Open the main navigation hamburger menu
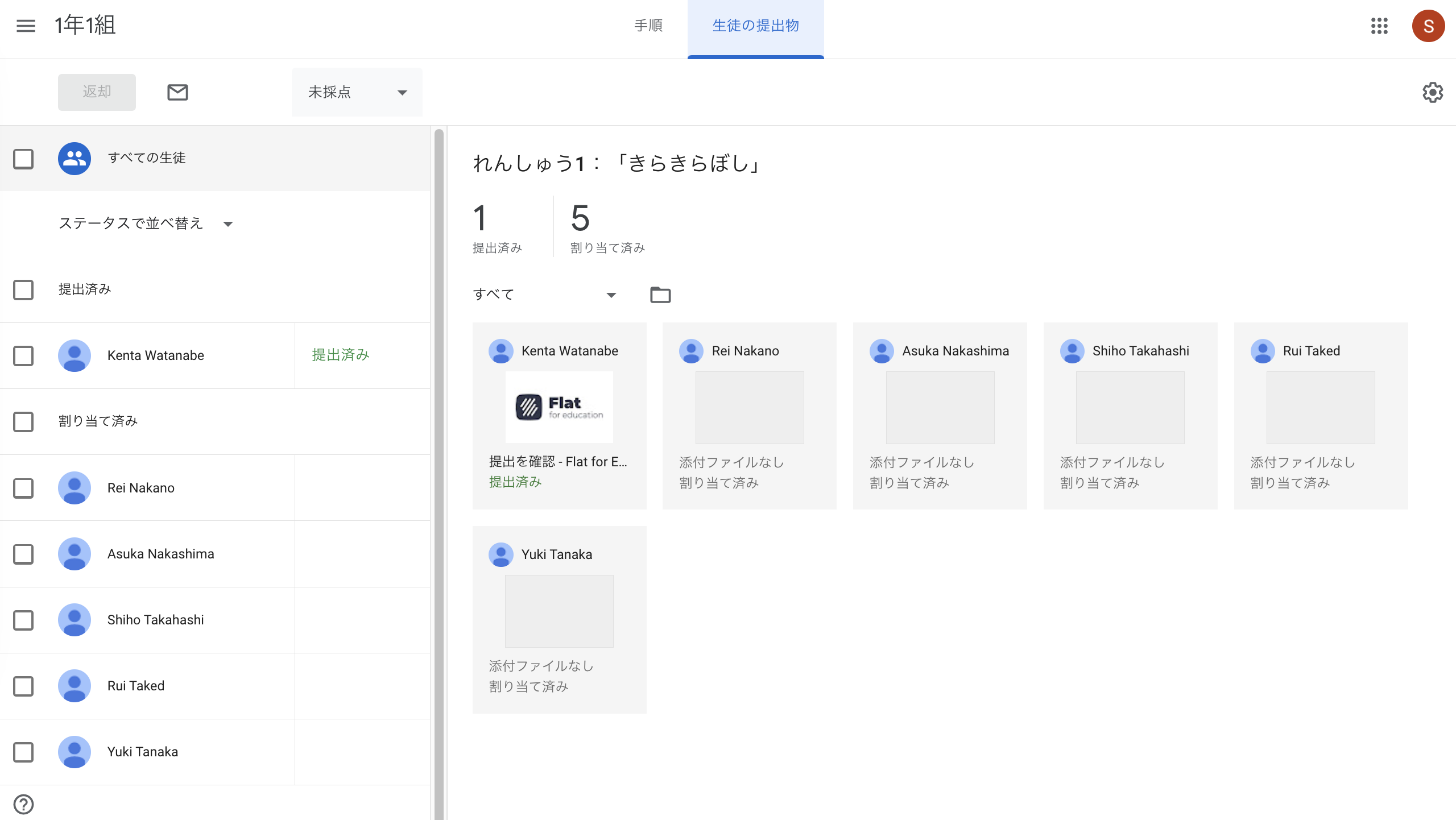The width and height of the screenshot is (1456, 820). click(25, 26)
